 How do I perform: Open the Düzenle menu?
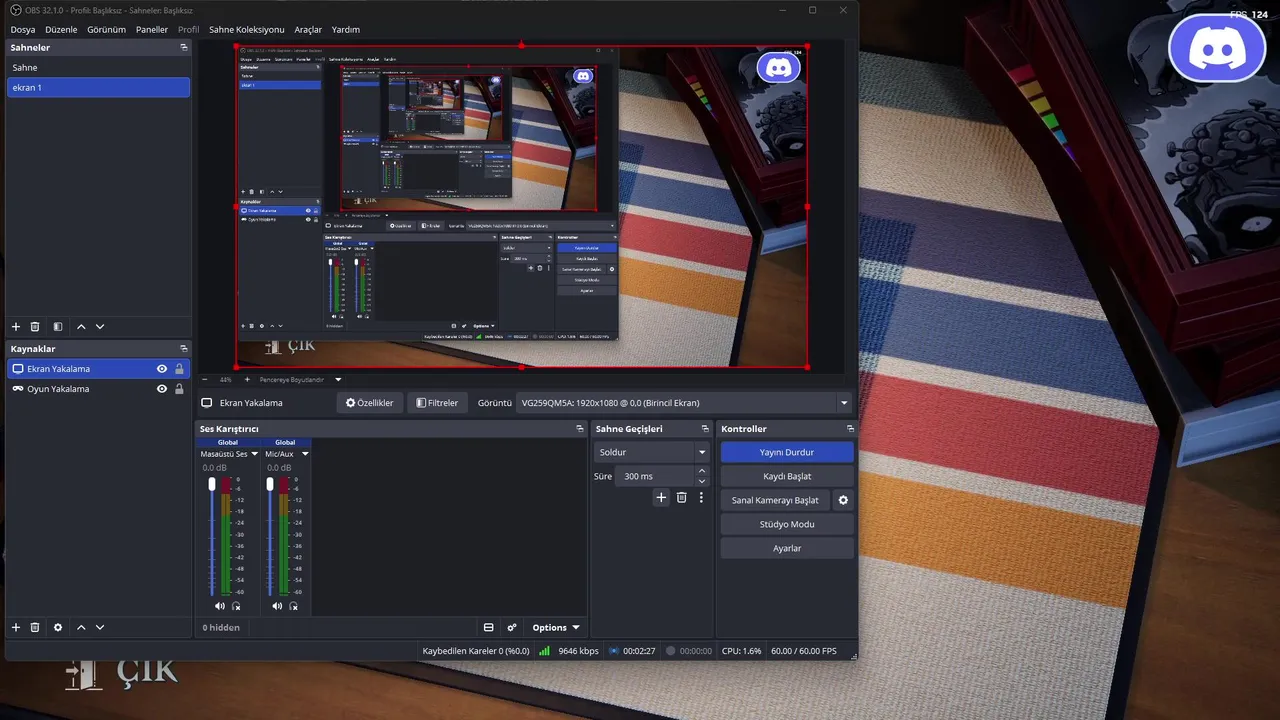tap(61, 29)
